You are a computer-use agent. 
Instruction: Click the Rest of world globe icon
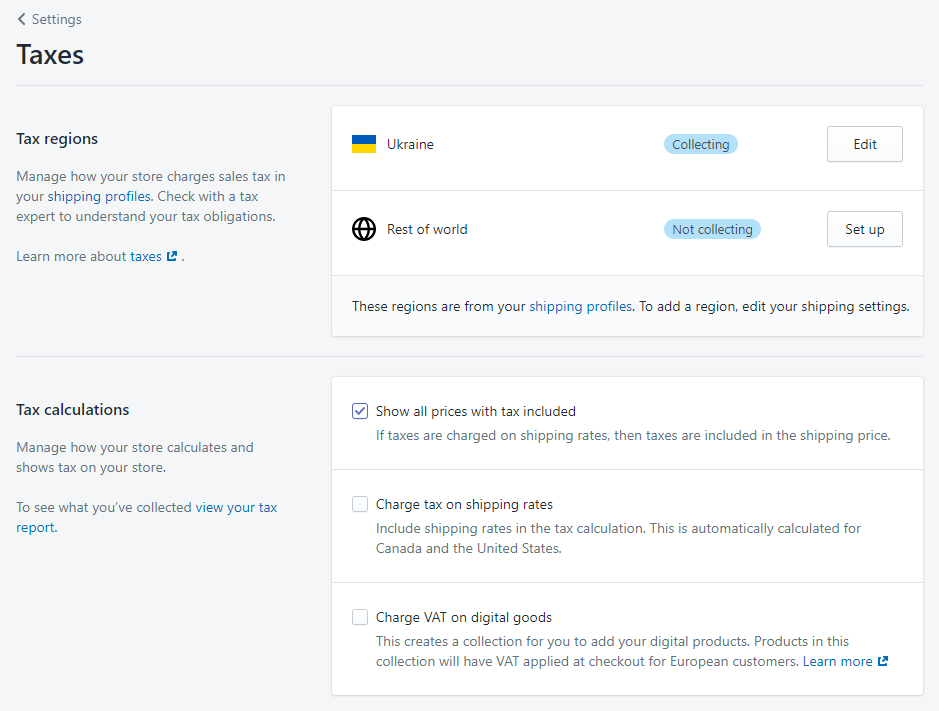point(364,229)
